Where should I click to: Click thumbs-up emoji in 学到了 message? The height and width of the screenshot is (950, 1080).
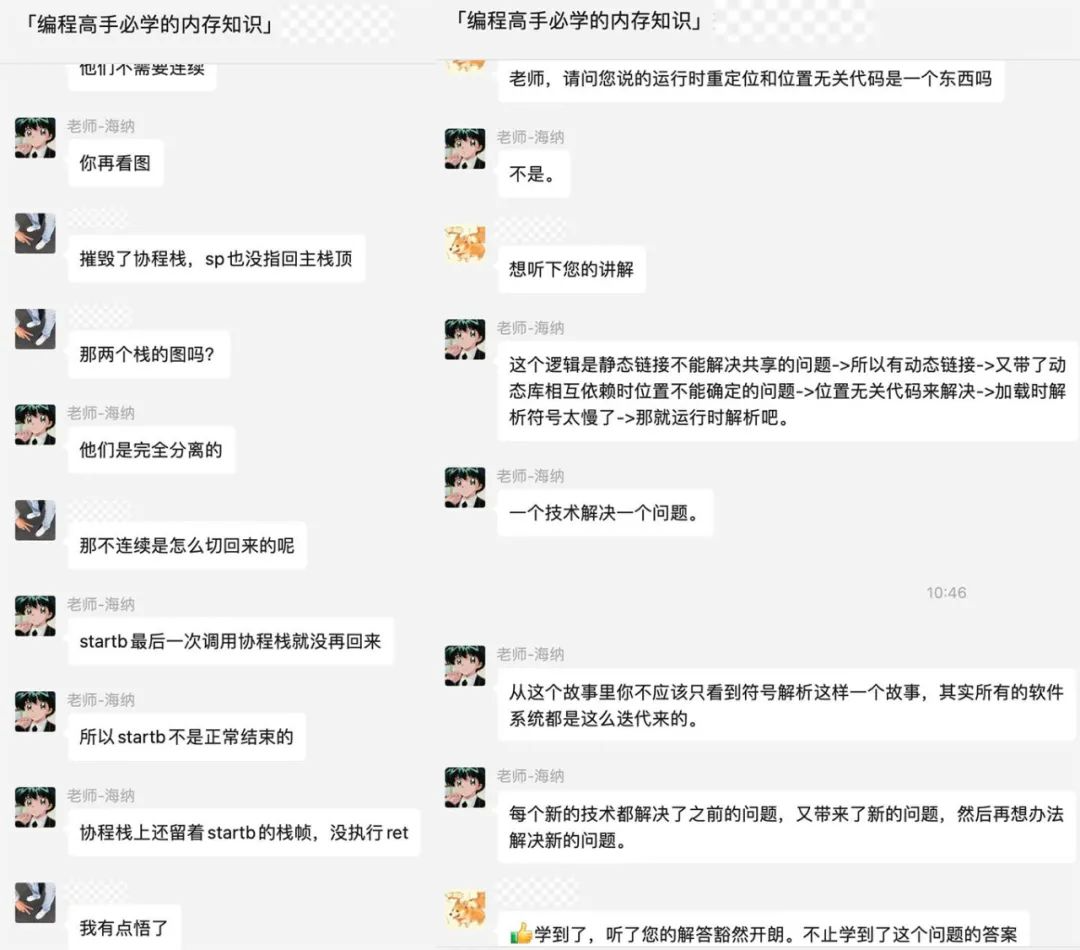(x=521, y=933)
